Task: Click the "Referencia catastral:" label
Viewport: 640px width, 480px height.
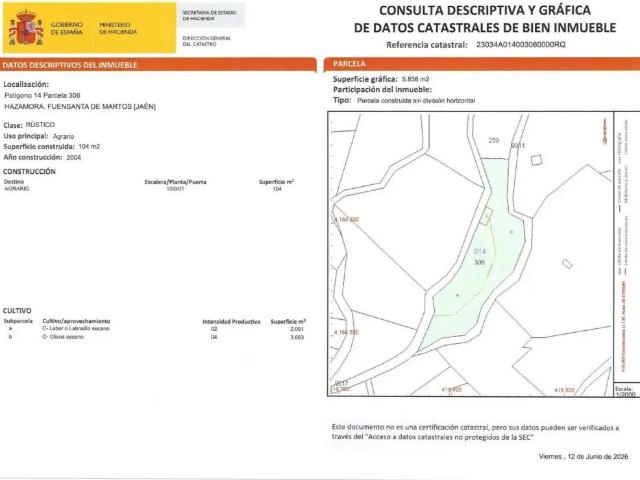Action: (x=427, y=45)
